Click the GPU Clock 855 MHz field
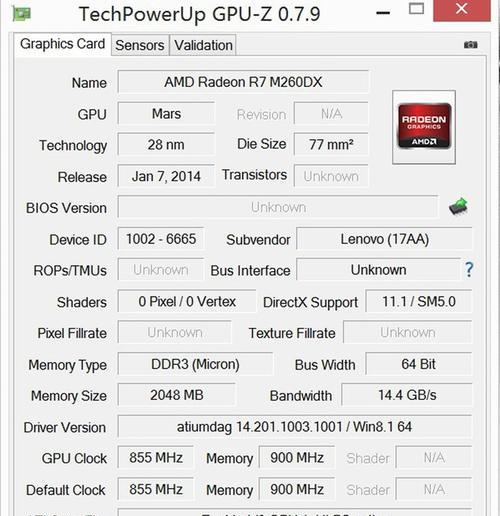Image resolution: width=500 pixels, height=516 pixels. click(x=156, y=458)
